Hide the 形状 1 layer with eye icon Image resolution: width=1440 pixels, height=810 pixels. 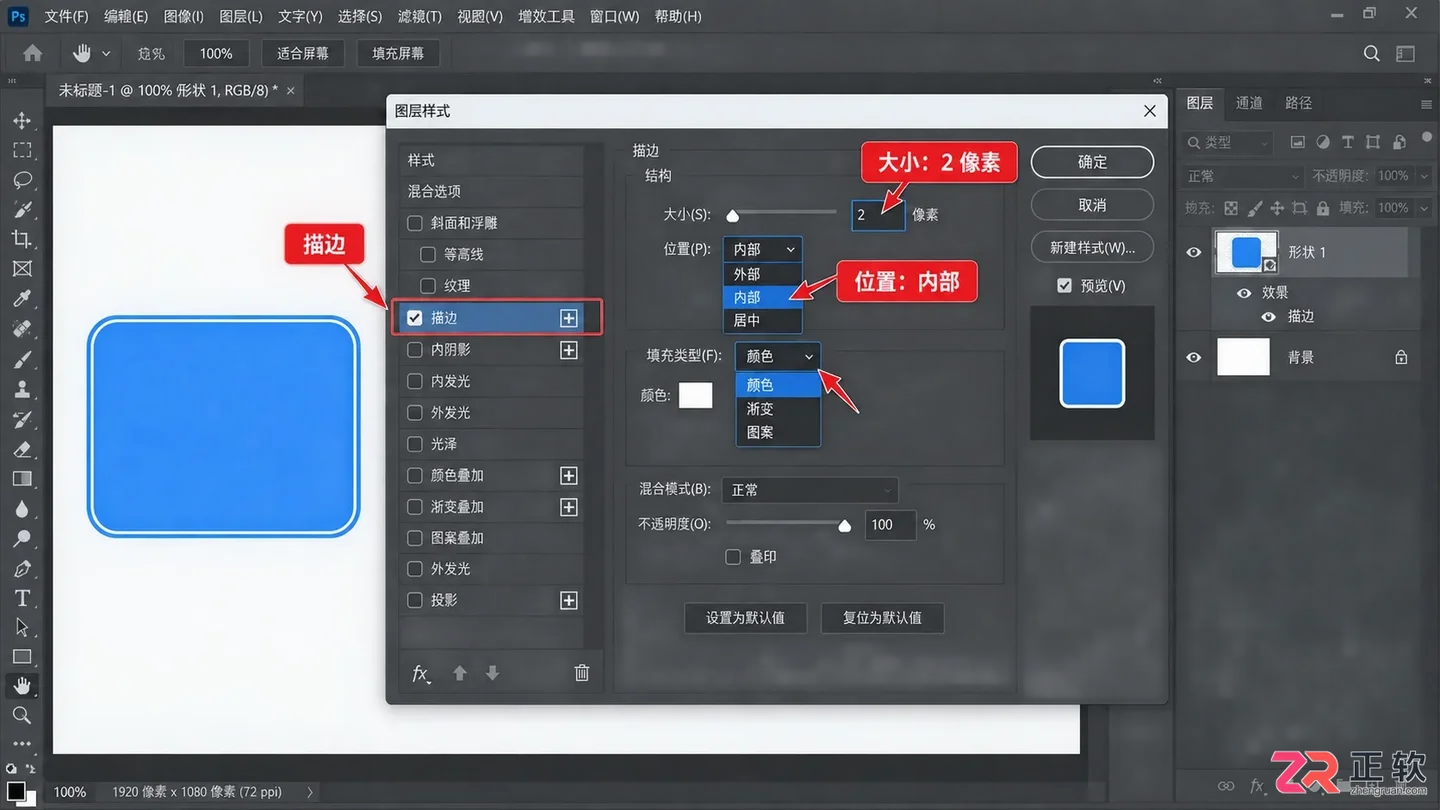[1193, 252]
